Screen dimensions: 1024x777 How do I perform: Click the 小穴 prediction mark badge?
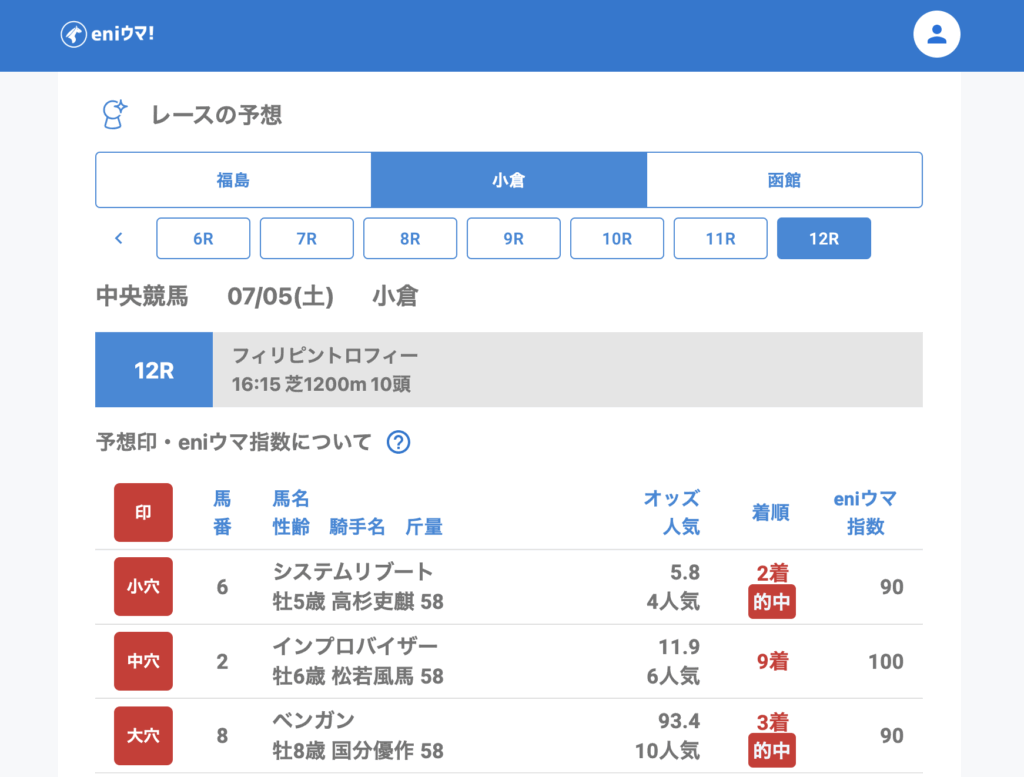click(143, 586)
